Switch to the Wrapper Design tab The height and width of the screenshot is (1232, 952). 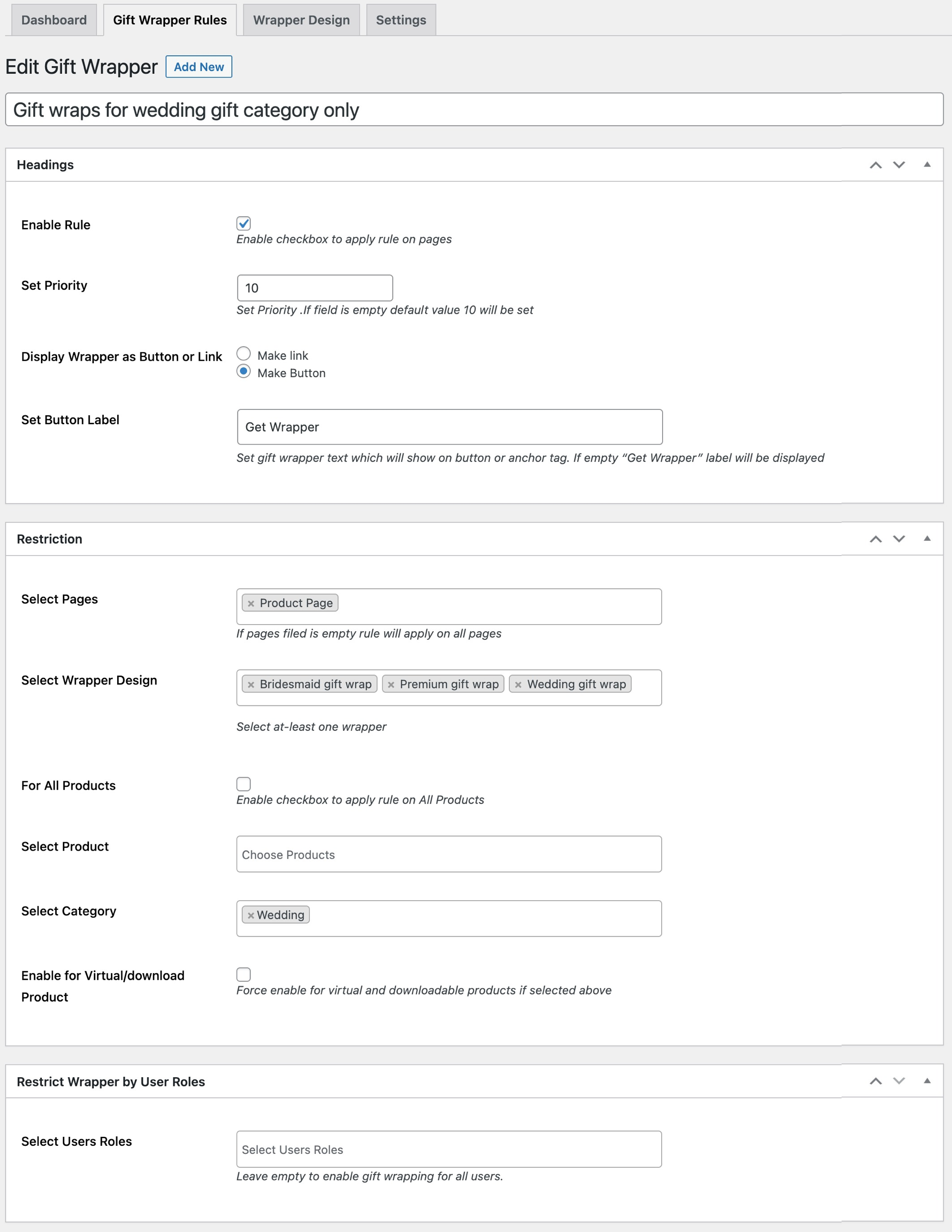tap(301, 20)
